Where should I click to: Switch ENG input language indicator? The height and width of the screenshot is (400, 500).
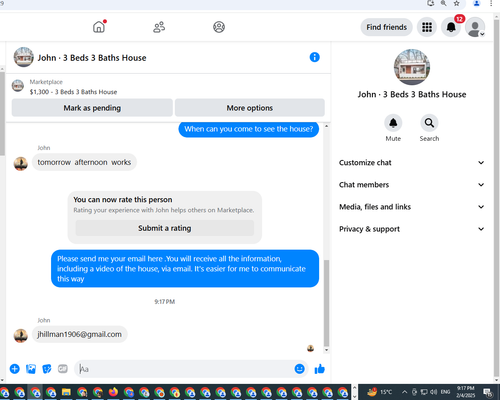pos(446,392)
